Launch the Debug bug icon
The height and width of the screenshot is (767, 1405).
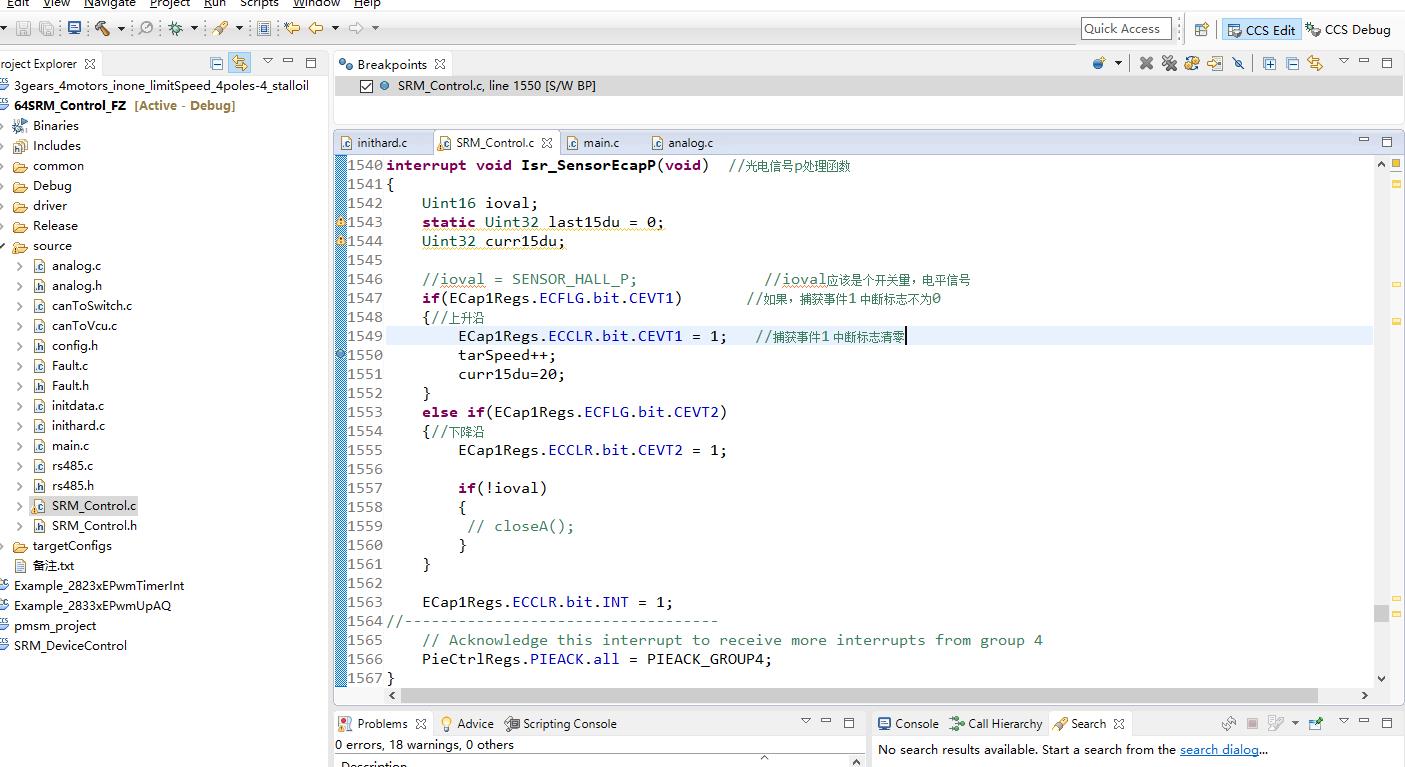(175, 28)
